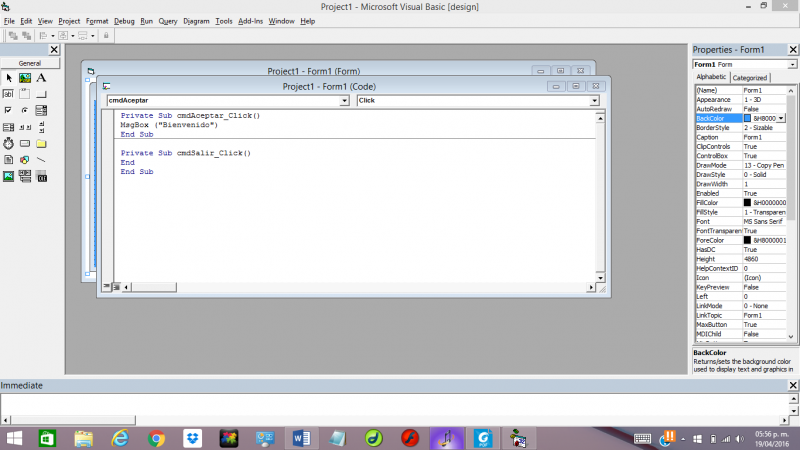The image size is (800, 450).
Task: Click the BackColor blue color swatch
Action: (x=747, y=118)
